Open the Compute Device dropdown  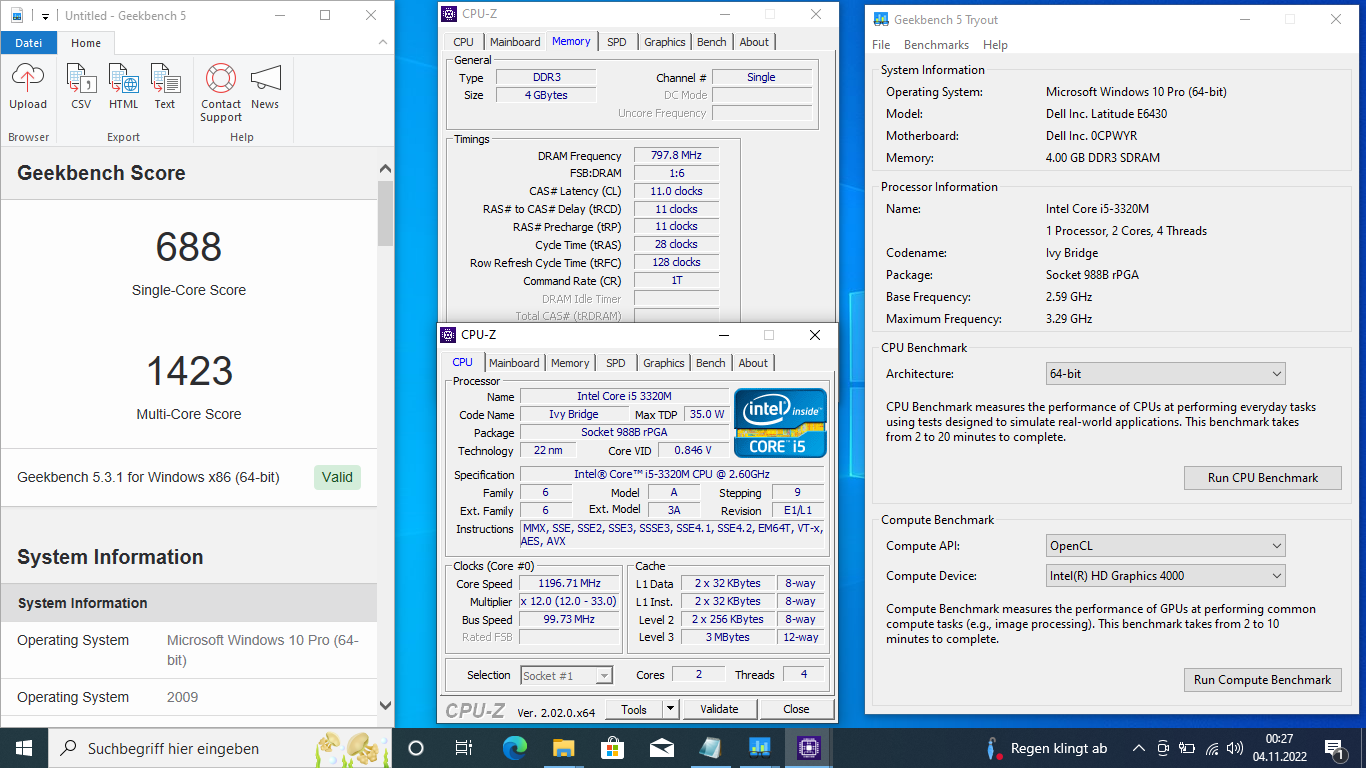point(1165,576)
